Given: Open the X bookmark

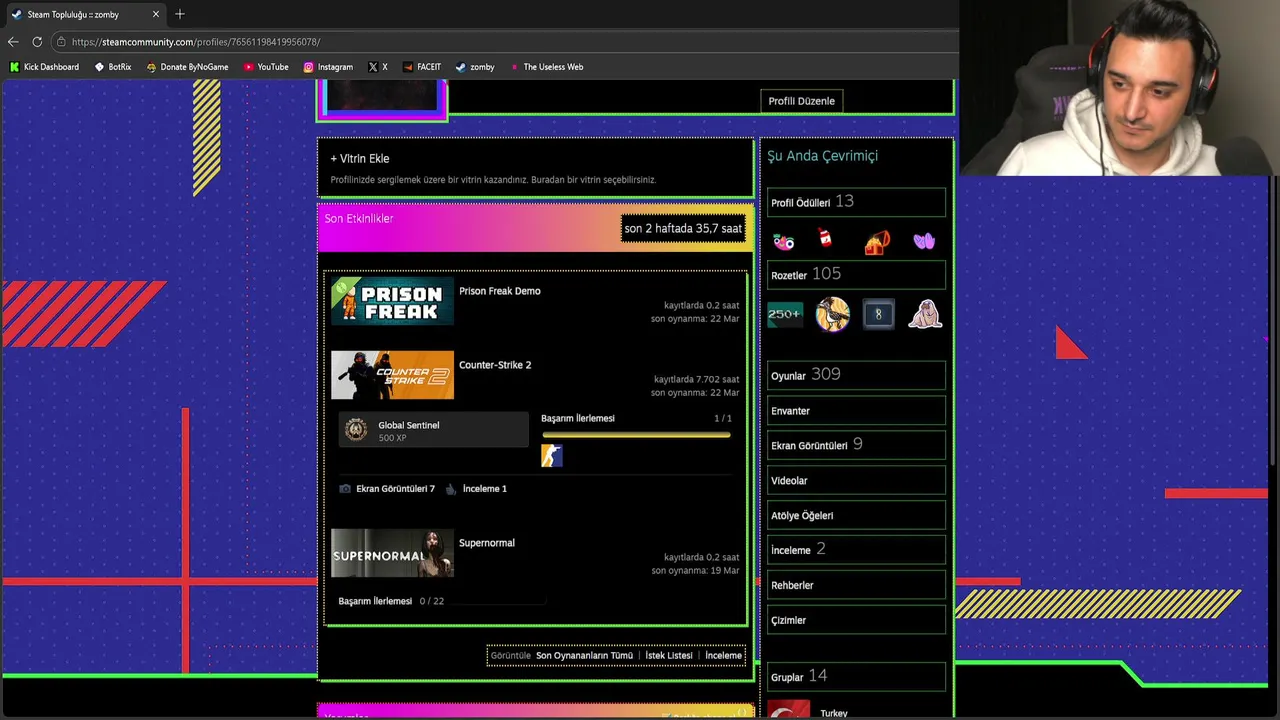Looking at the screenshot, I should (378, 67).
